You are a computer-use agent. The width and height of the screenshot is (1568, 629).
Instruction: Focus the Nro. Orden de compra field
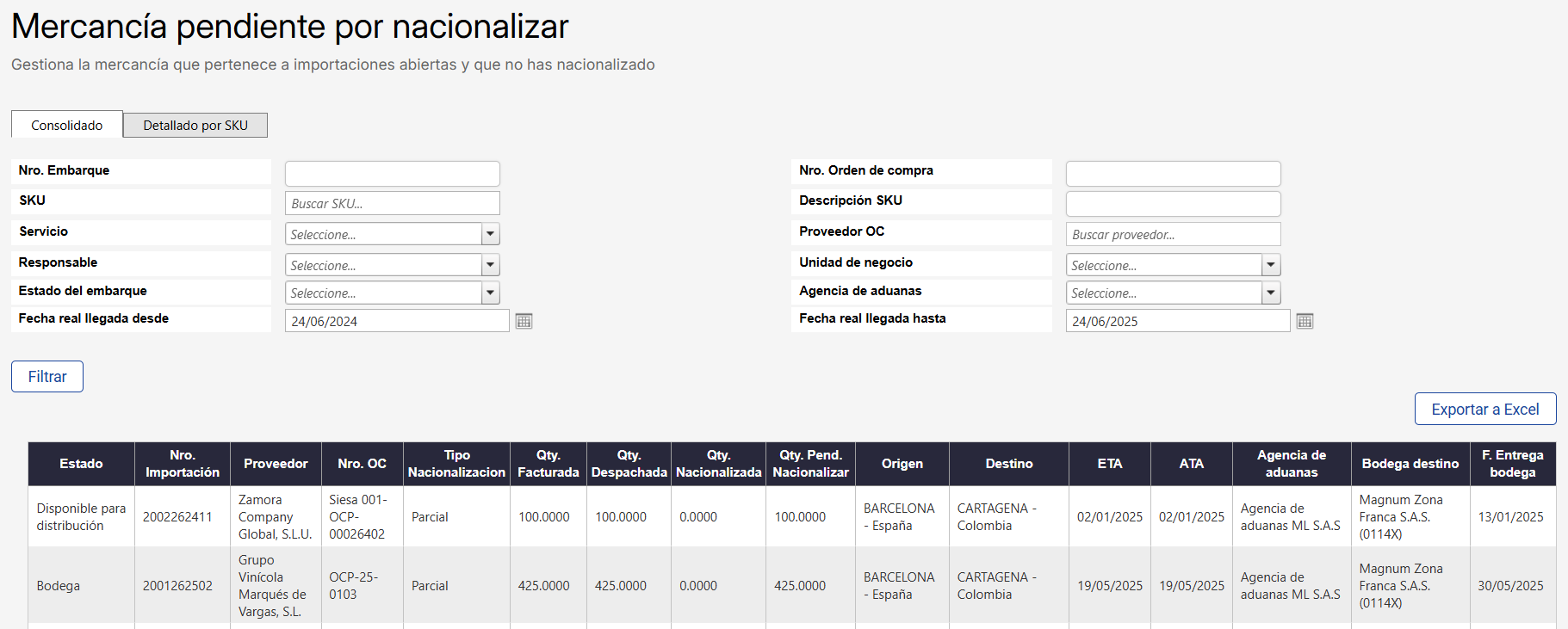click(1173, 174)
